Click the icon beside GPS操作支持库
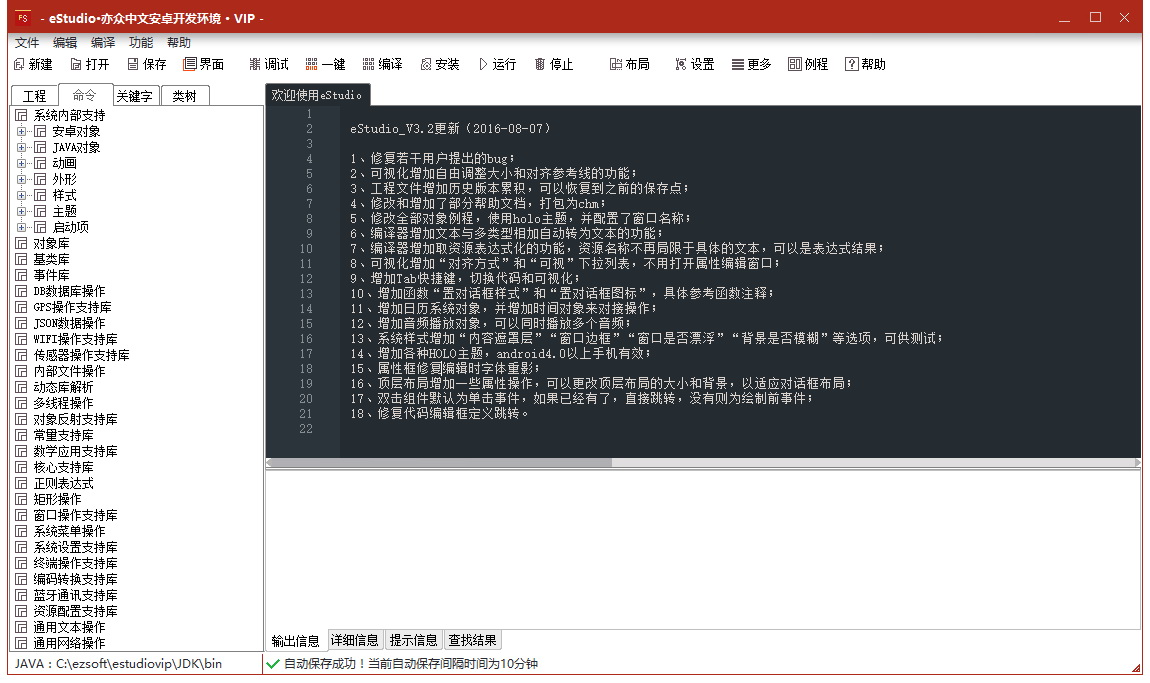 click(x=21, y=307)
